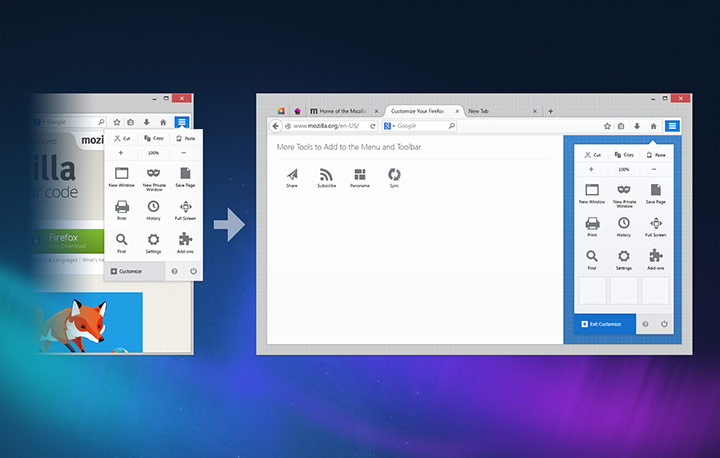Click the Sync icon in customize page

click(394, 175)
